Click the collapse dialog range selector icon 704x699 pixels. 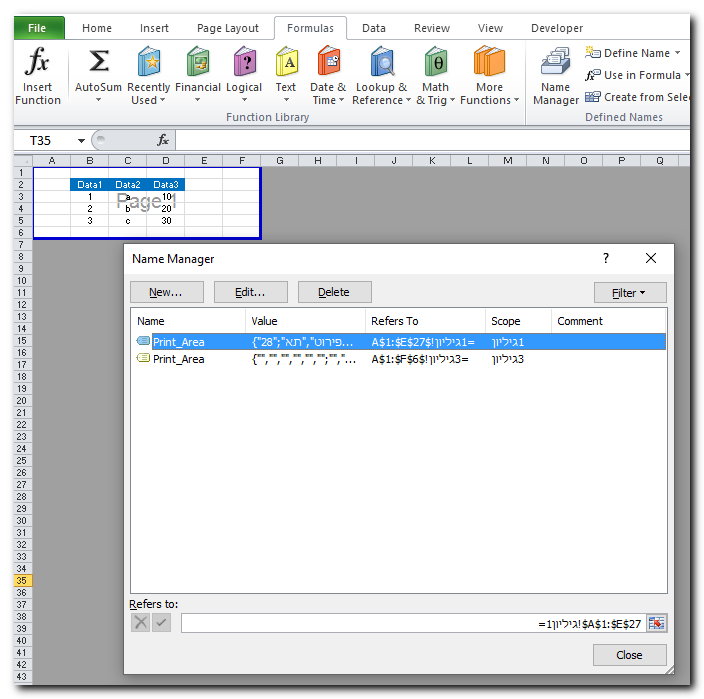[656, 623]
